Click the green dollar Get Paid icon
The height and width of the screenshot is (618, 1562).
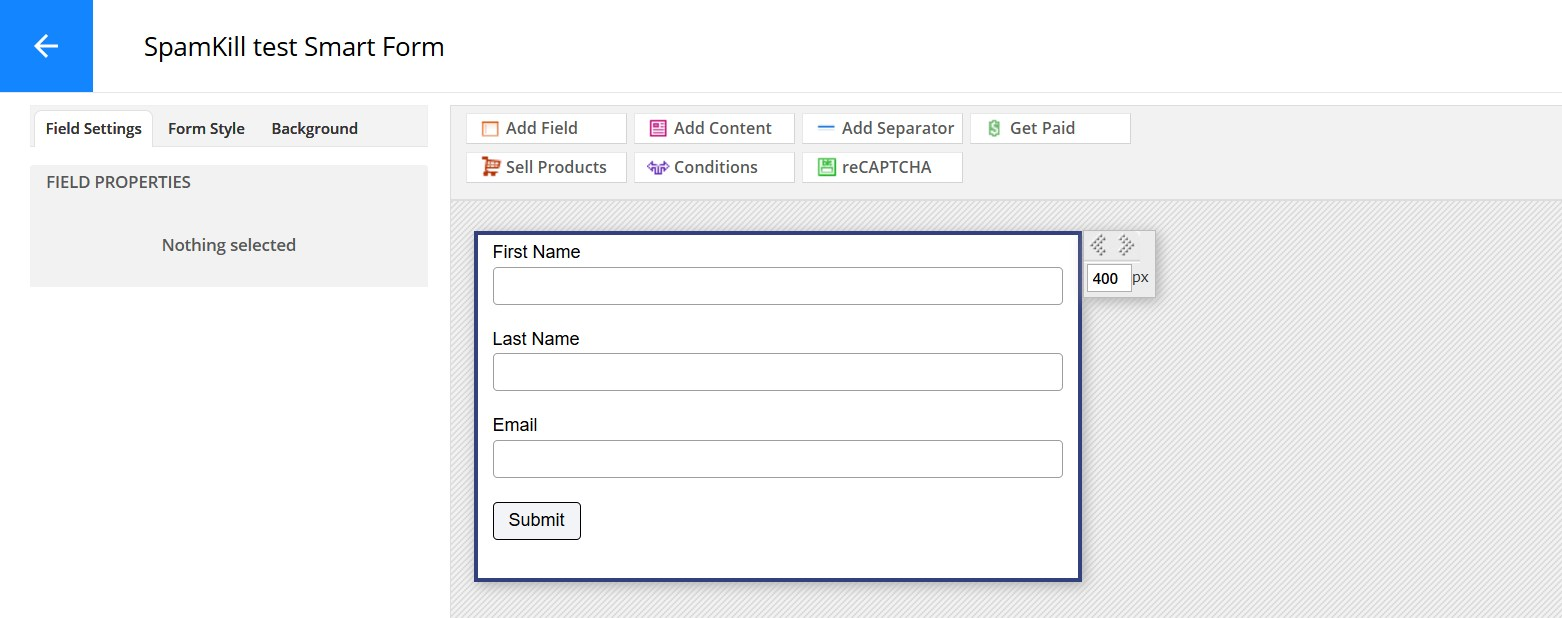click(994, 128)
